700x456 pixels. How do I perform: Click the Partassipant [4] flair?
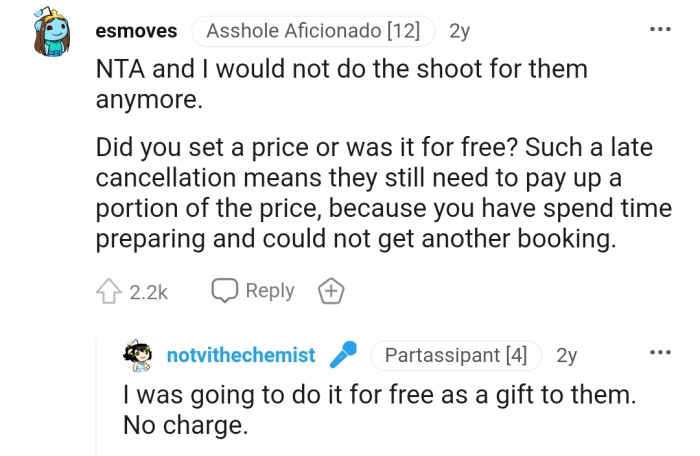[455, 355]
